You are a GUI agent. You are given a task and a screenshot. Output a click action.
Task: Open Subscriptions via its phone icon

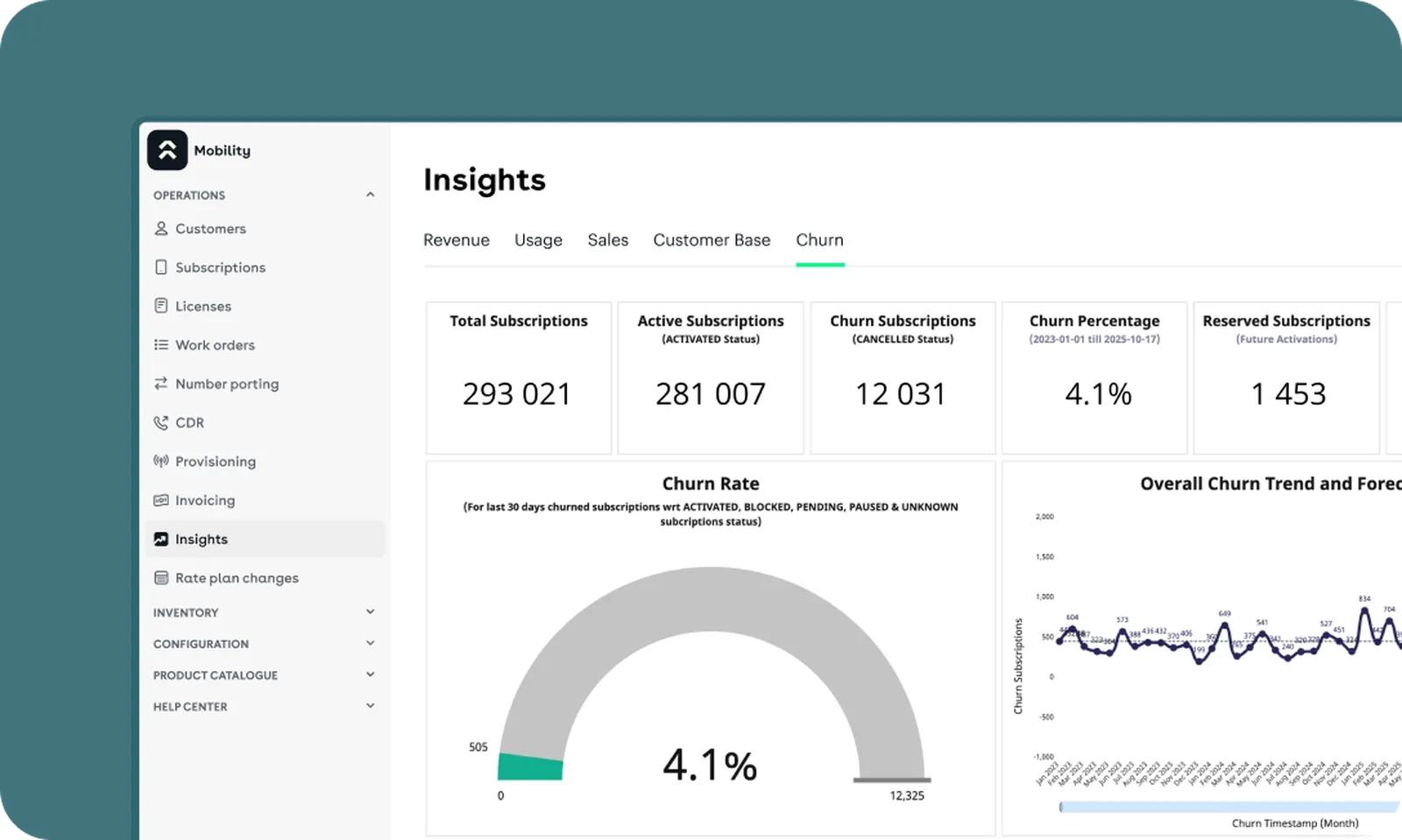click(x=161, y=267)
